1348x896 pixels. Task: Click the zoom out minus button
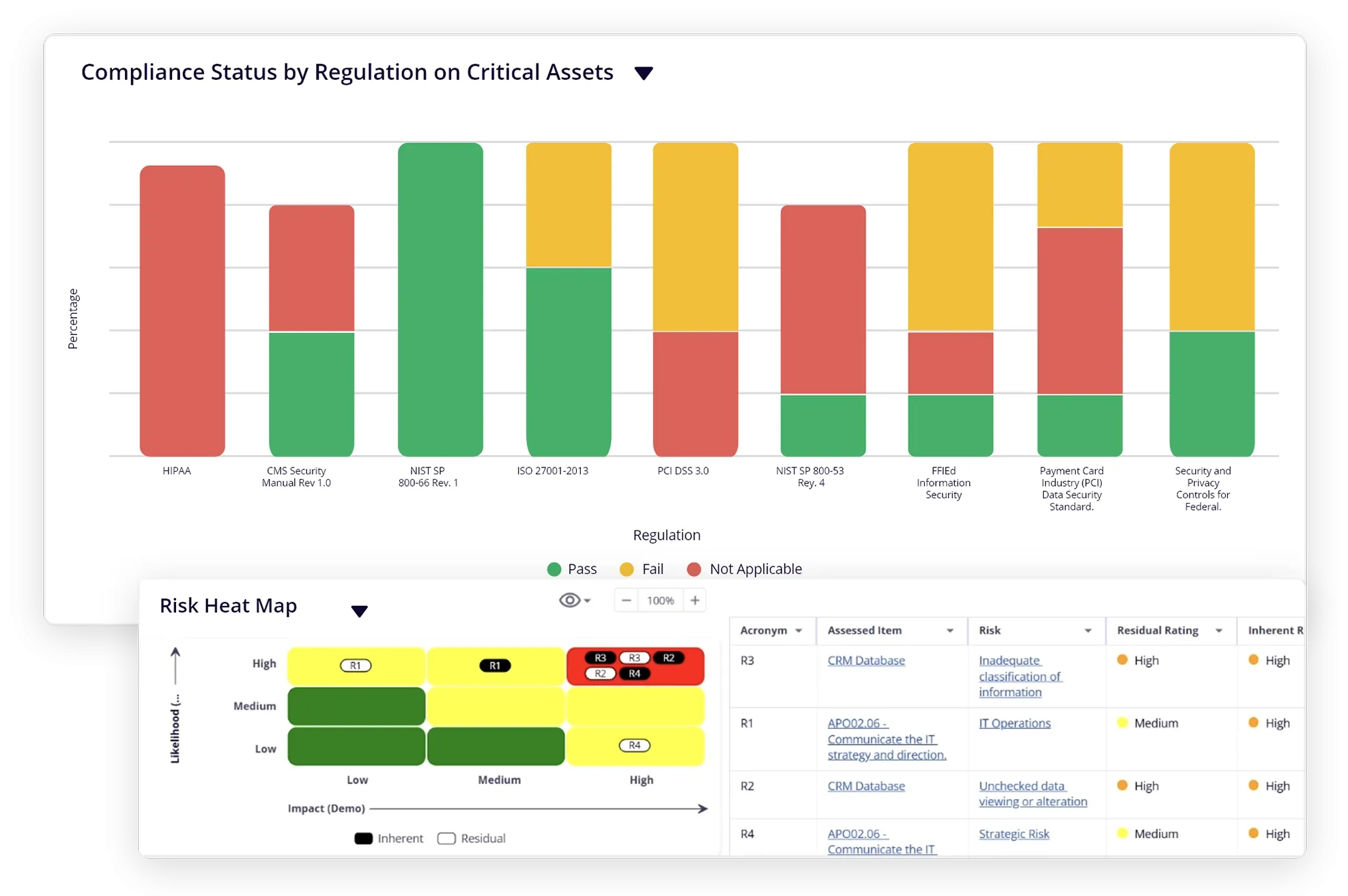[x=626, y=601]
